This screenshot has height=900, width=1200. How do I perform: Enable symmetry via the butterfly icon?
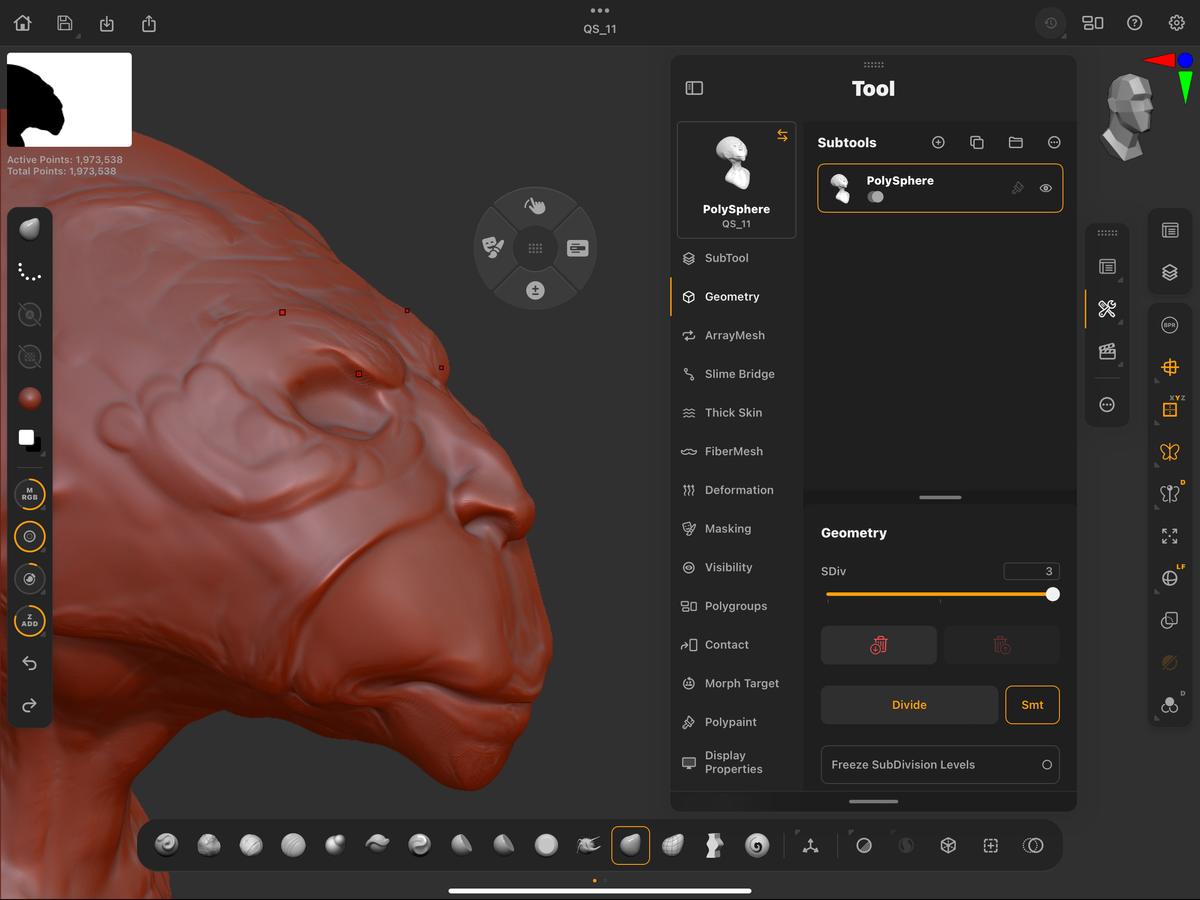(x=1170, y=452)
